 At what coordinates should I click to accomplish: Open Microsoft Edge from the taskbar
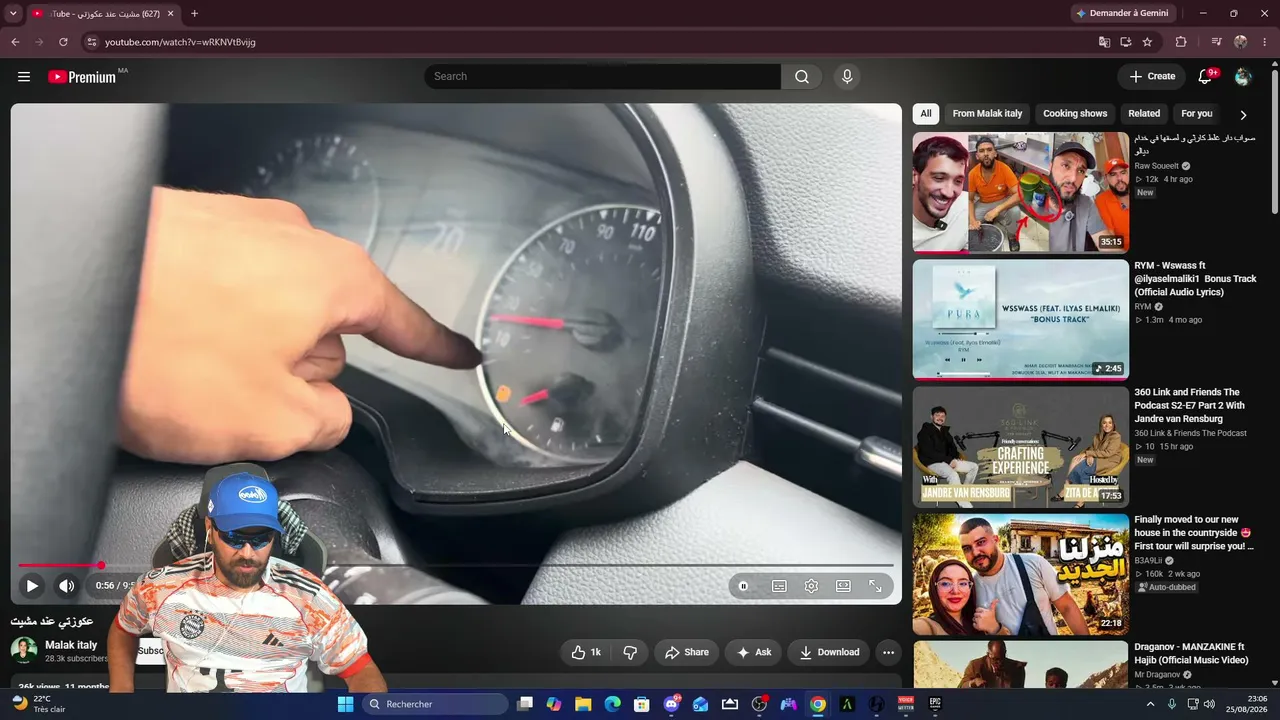pyautogui.click(x=612, y=704)
